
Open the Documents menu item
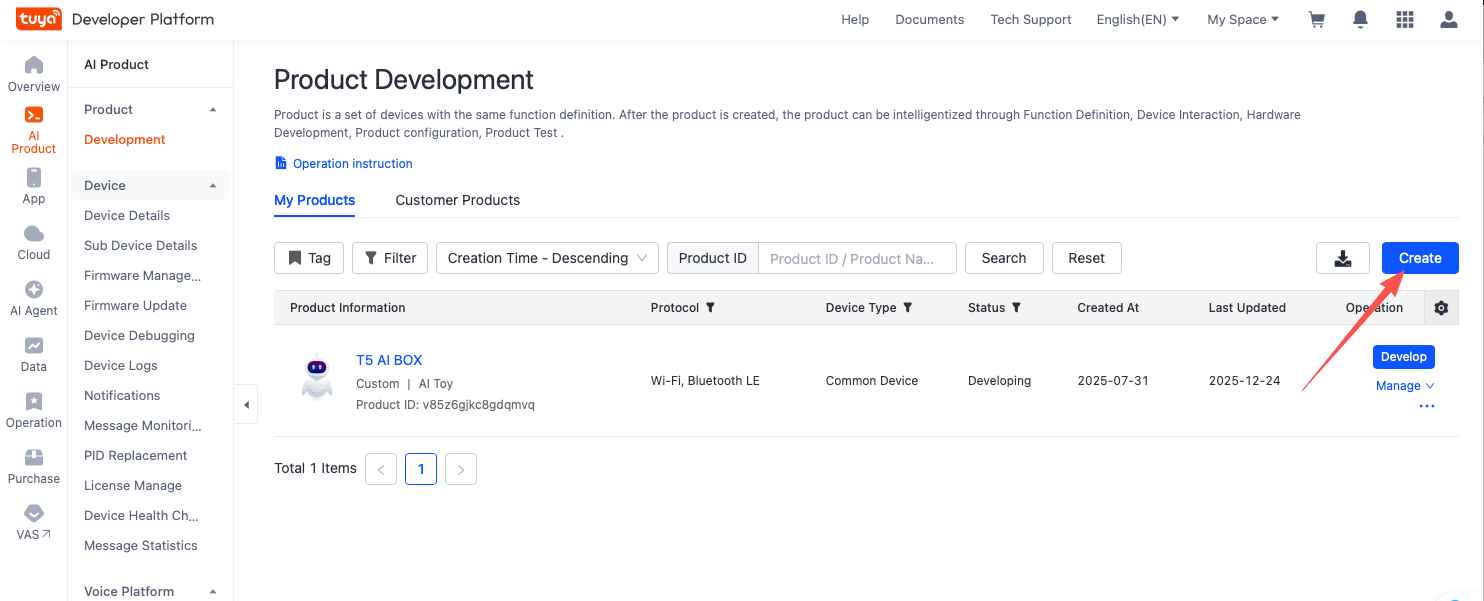click(929, 19)
